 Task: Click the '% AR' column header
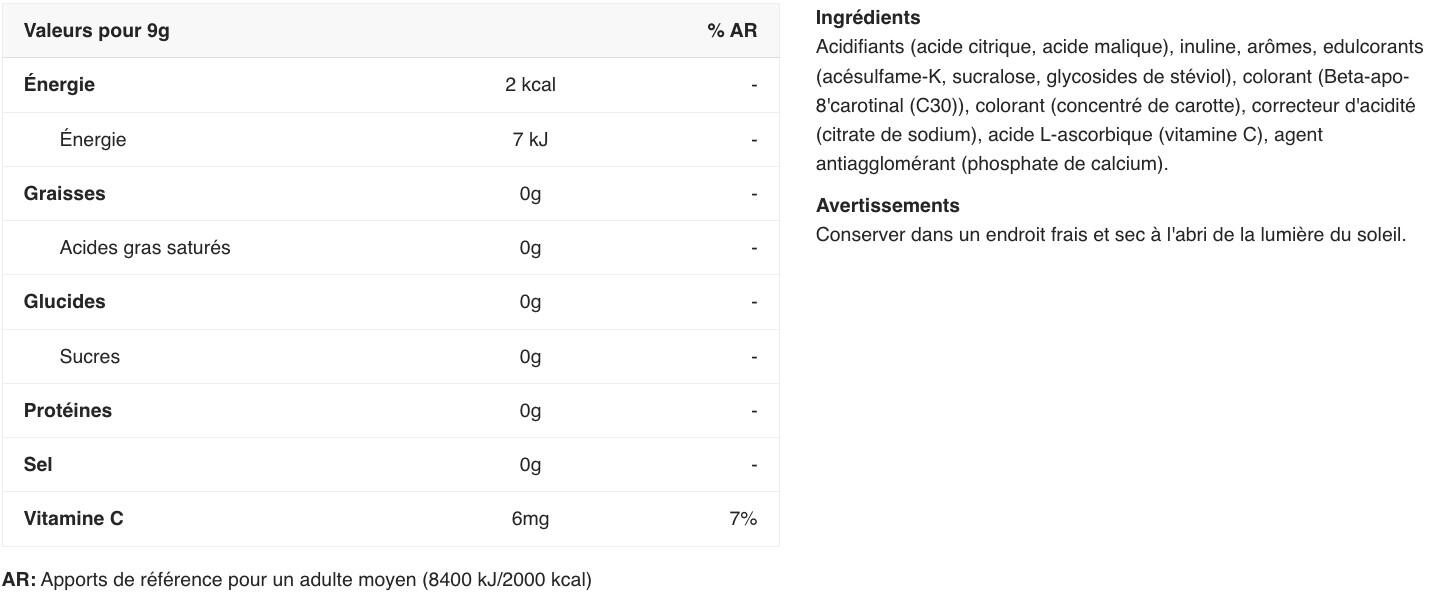pyautogui.click(x=731, y=31)
